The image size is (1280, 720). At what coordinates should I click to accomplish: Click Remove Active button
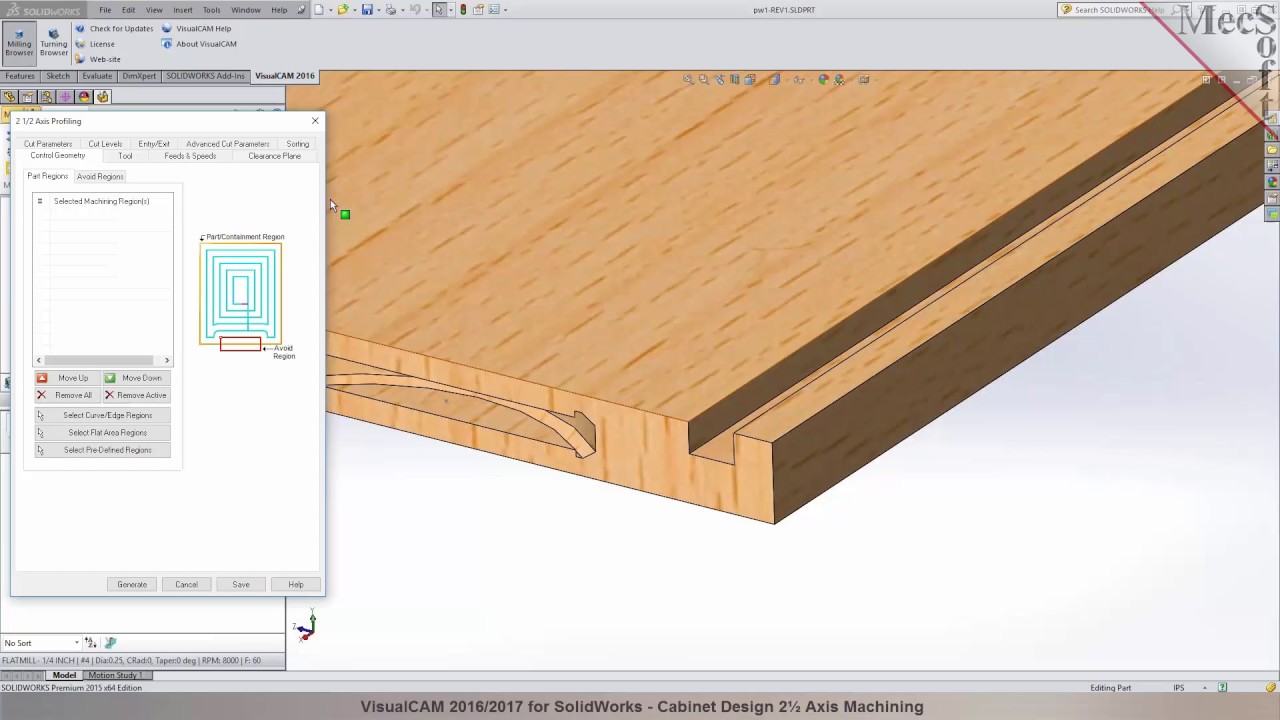136,395
